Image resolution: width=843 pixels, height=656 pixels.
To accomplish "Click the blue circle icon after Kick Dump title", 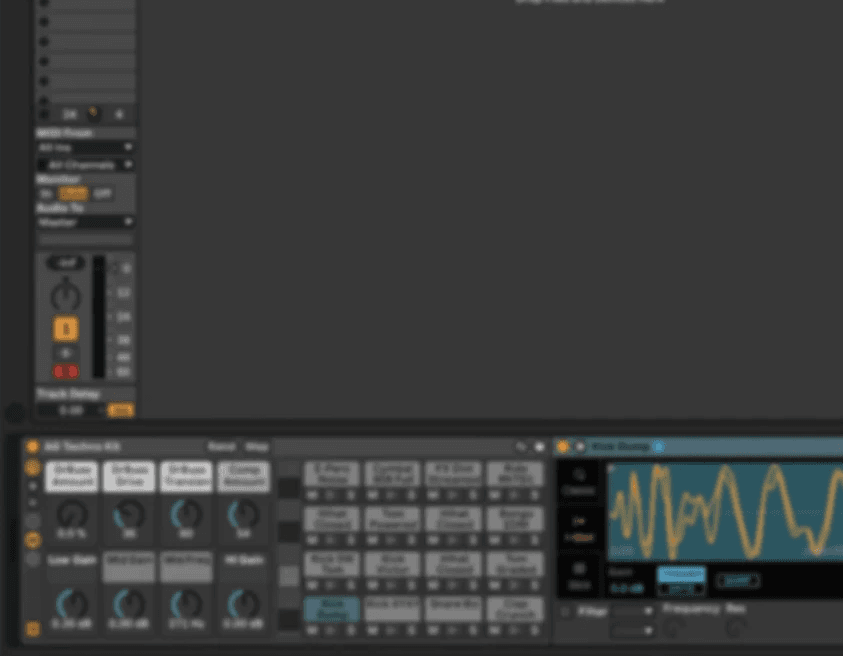I will point(658,446).
